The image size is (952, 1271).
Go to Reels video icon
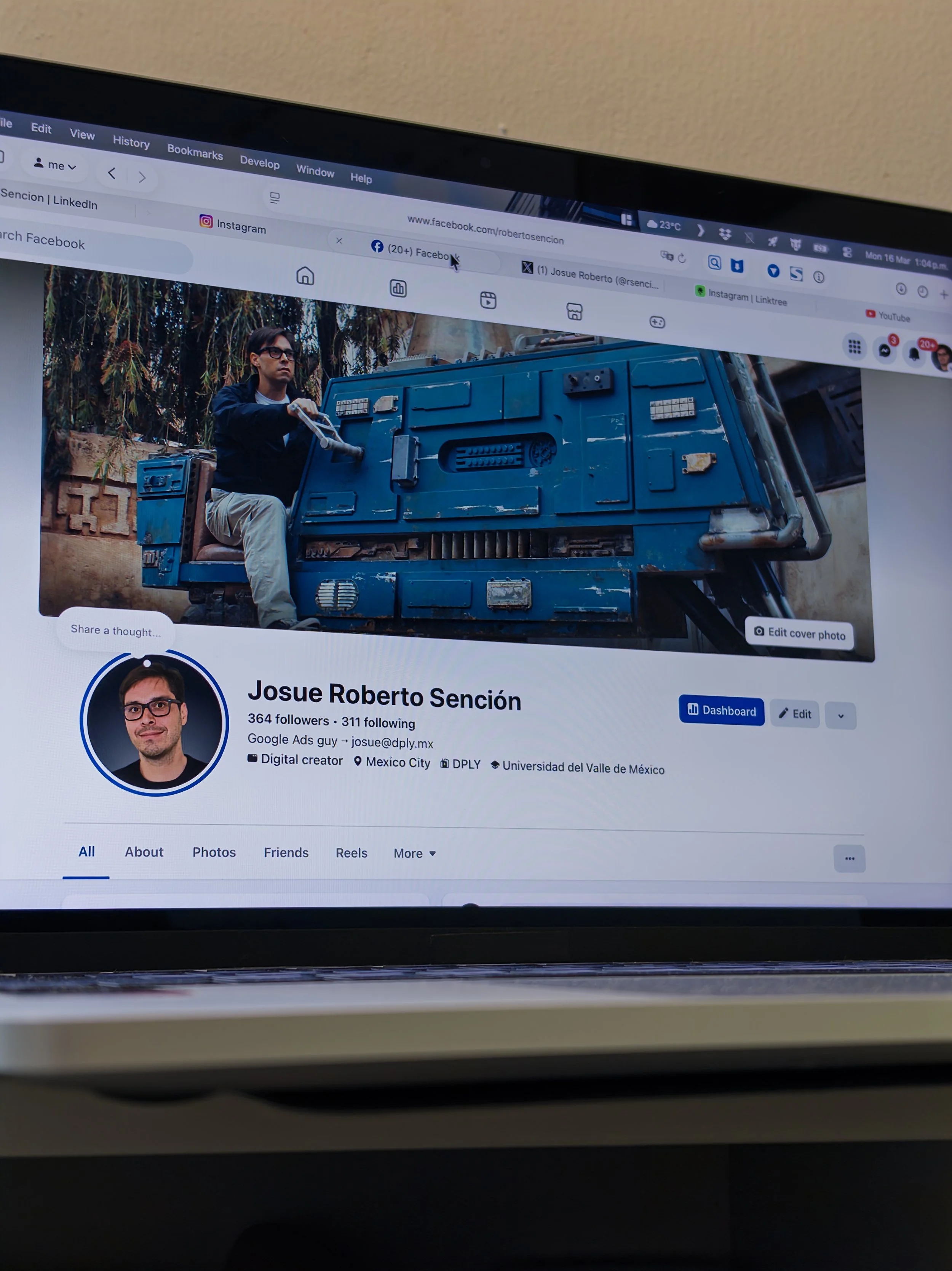coord(487,300)
